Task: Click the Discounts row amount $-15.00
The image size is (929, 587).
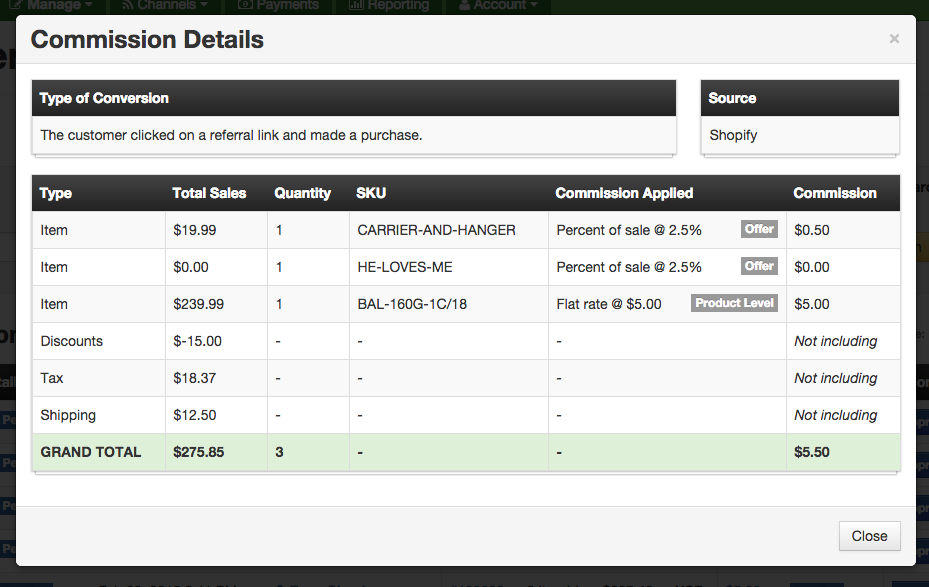Action: click(198, 341)
